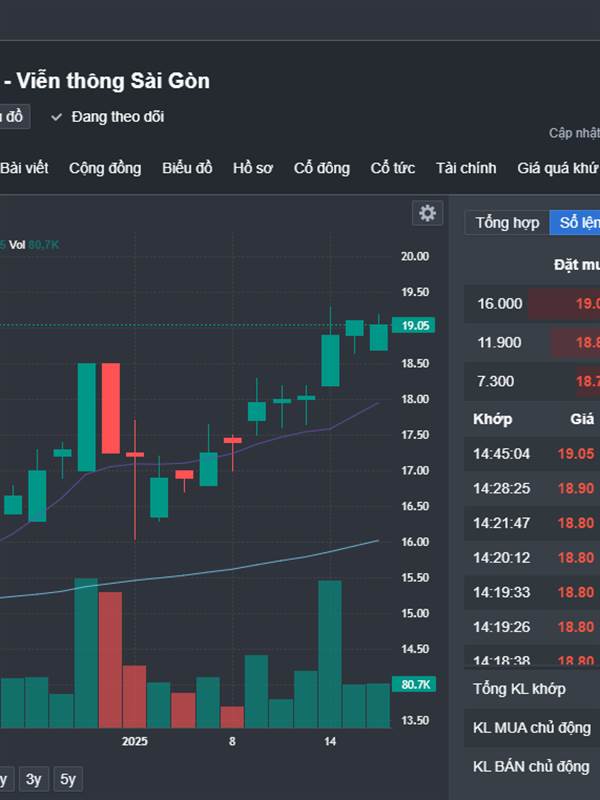600x800 pixels.
Task: Click the 80.7K volume label on axis
Action: (415, 685)
